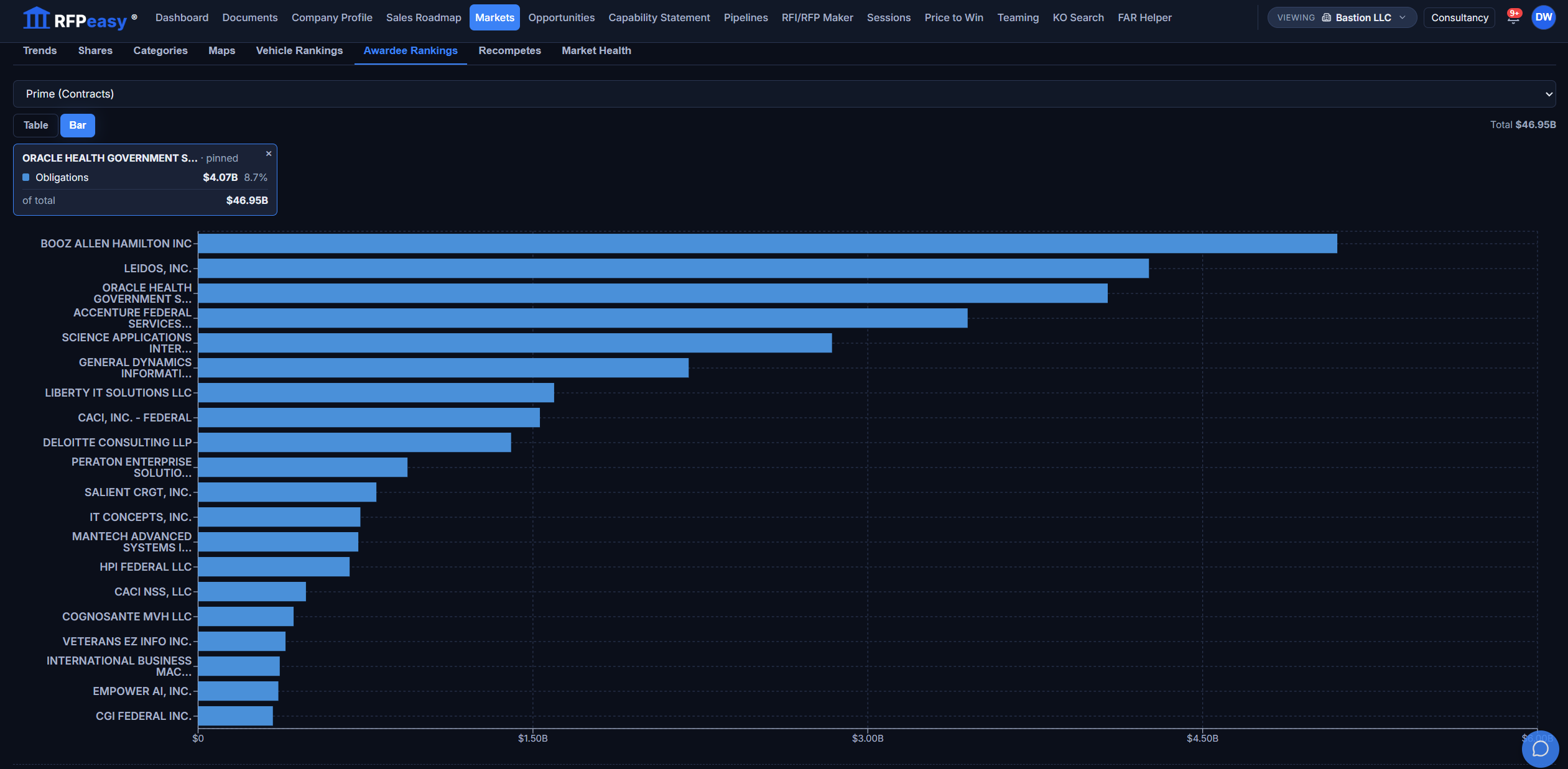
Task: Close the pinned Oracle Health tooltip
Action: pos(269,154)
